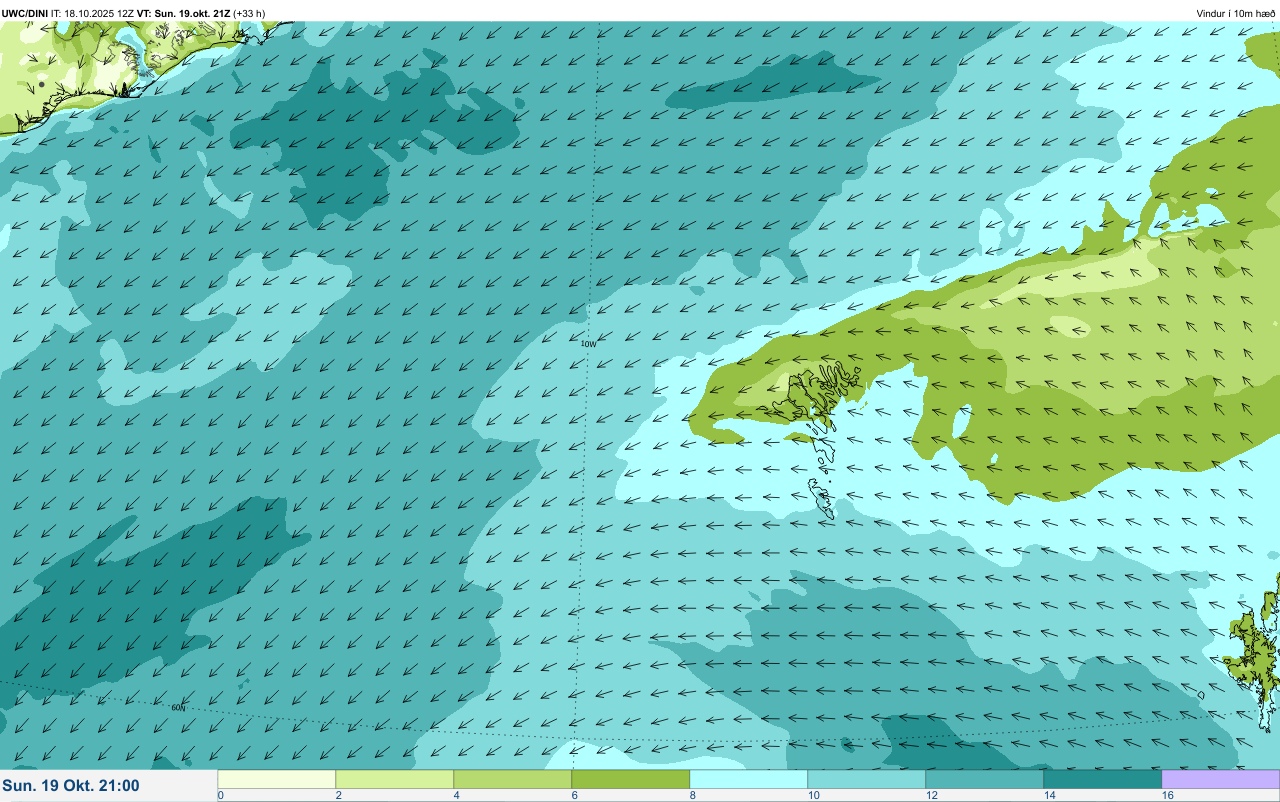
Task: Click the medium green 4–6 legend swatch
Action: coord(512,779)
